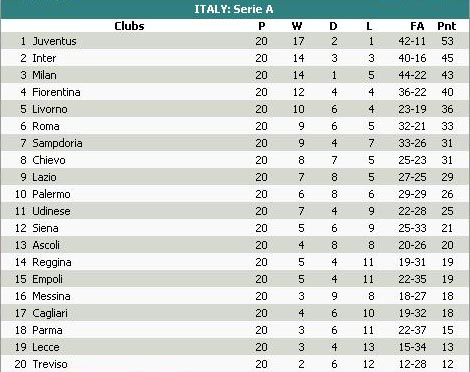470x372 pixels.
Task: Click the Pnt column header
Action: pyautogui.click(x=446, y=26)
